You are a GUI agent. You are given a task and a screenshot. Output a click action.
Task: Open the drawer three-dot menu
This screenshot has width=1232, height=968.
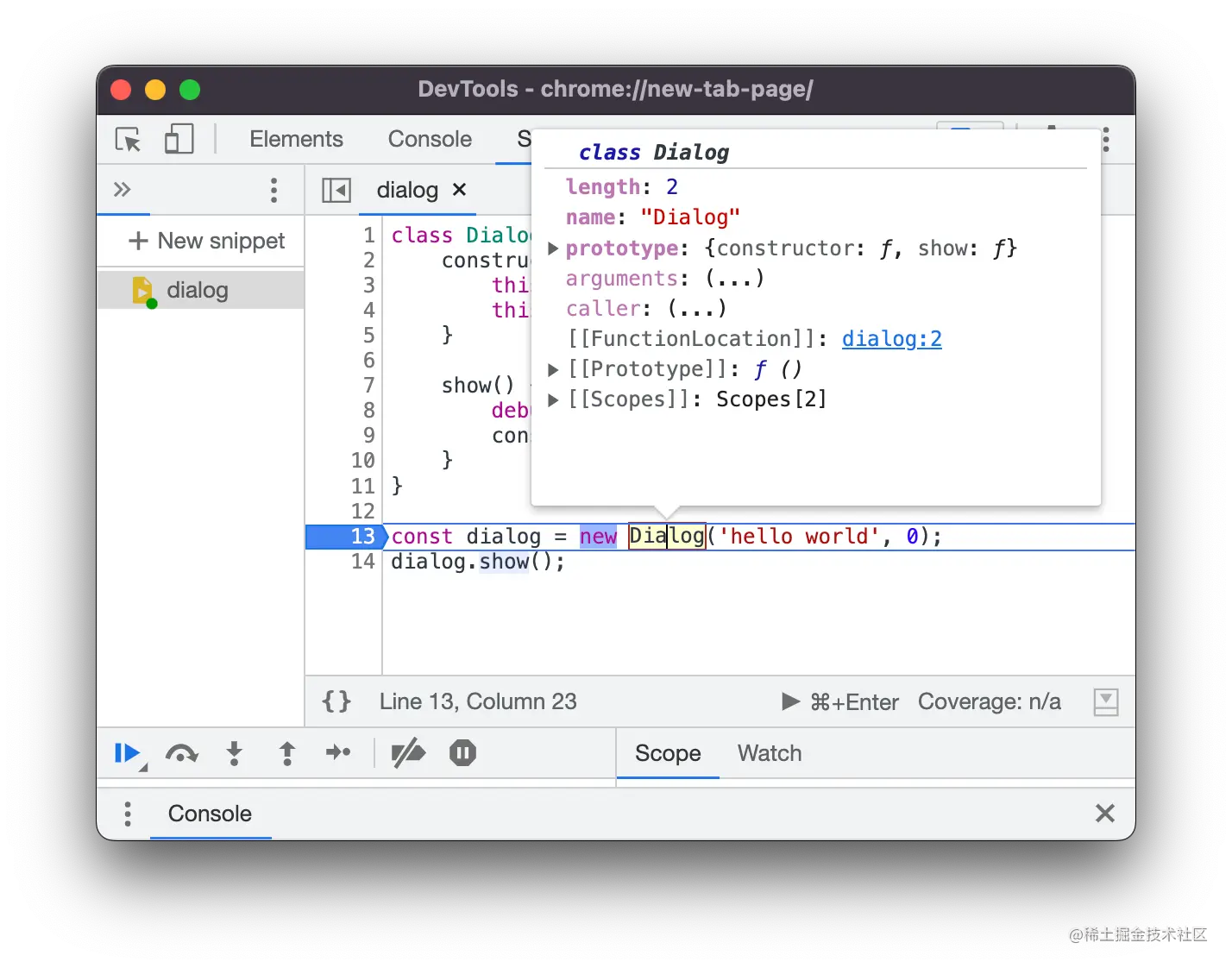coord(128,814)
